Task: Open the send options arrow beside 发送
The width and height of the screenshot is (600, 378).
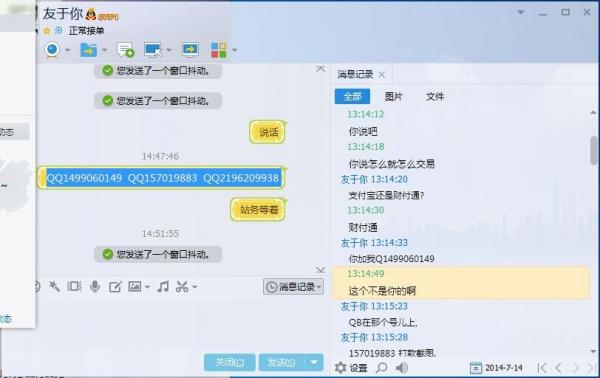Action: (x=314, y=362)
